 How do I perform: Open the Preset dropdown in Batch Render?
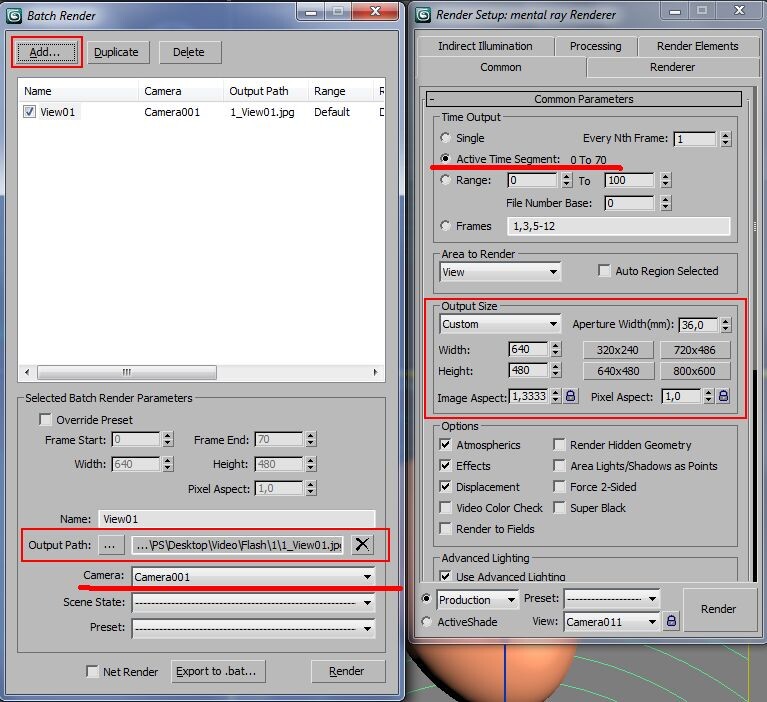point(253,628)
